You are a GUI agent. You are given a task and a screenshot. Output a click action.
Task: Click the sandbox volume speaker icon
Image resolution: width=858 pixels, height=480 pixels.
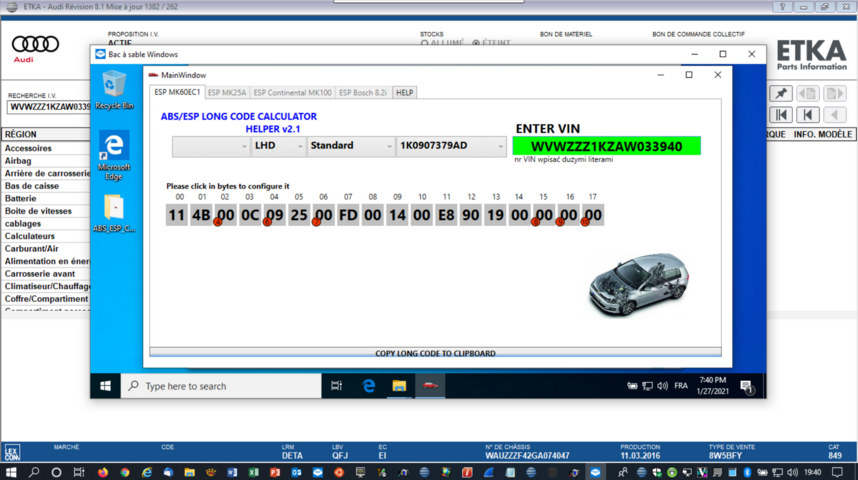point(663,386)
